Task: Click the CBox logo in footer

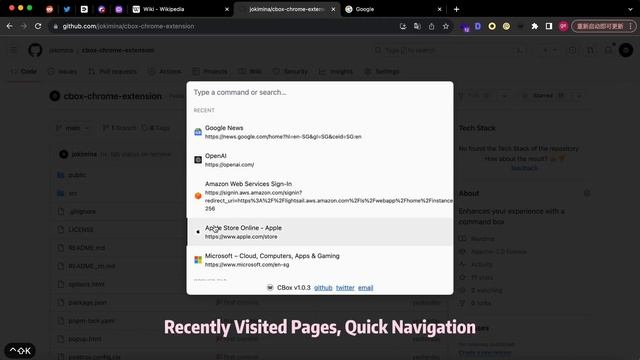Action: pos(270,288)
